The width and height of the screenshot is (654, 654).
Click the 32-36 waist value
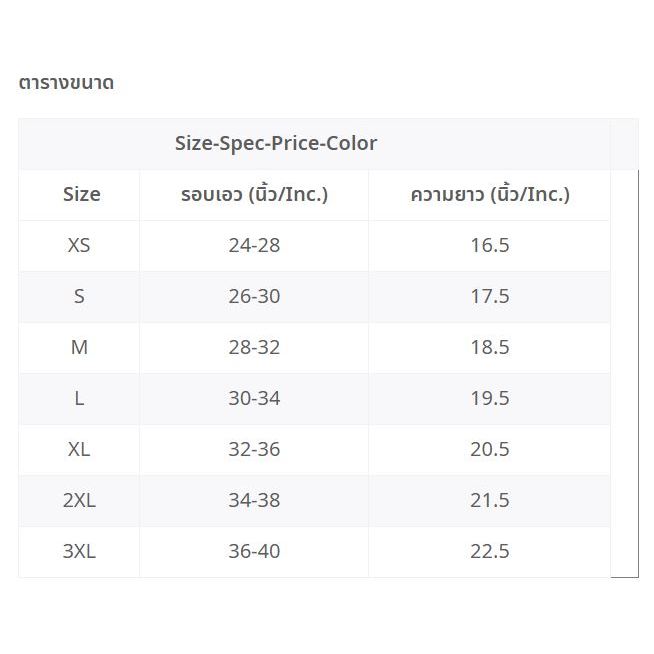pyautogui.click(x=254, y=449)
